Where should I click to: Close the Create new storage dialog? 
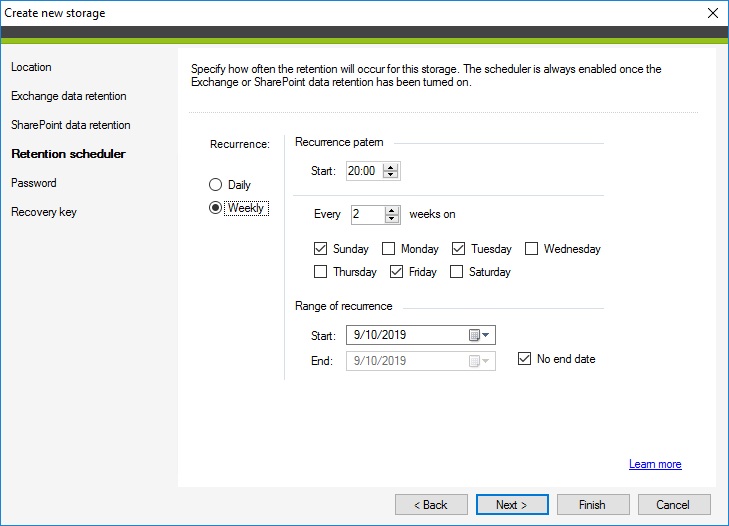(x=713, y=13)
